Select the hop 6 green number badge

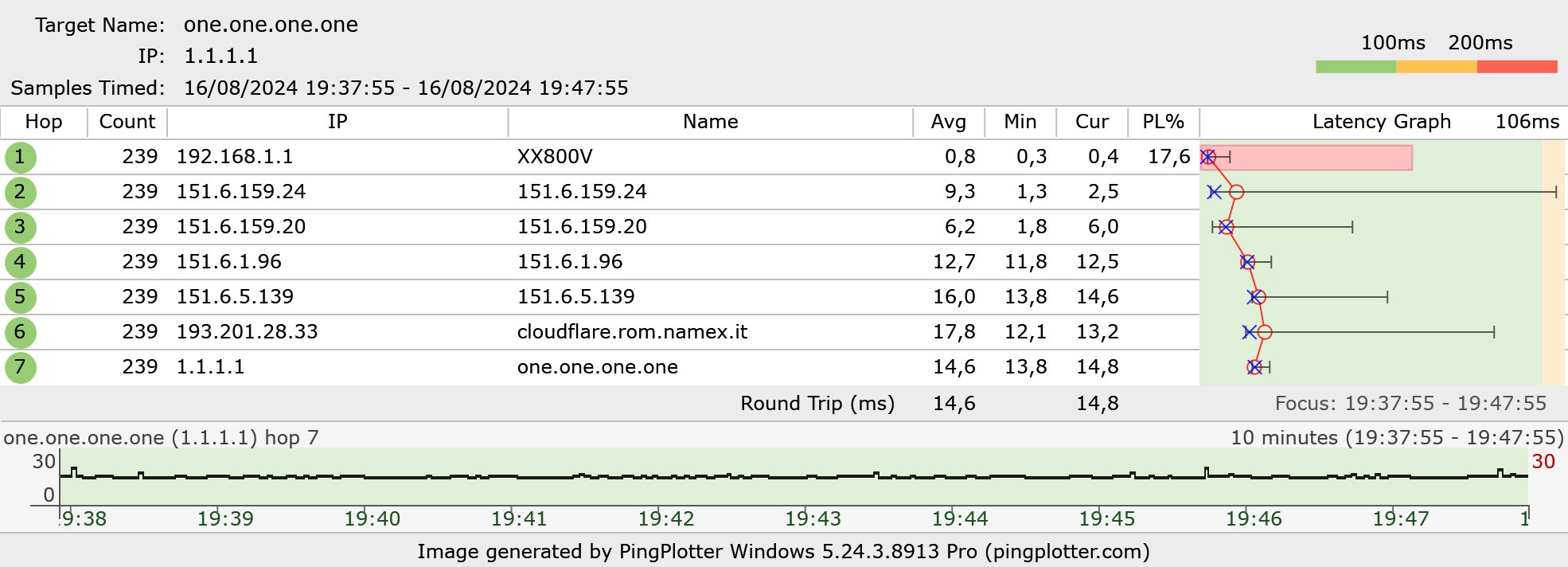20,332
